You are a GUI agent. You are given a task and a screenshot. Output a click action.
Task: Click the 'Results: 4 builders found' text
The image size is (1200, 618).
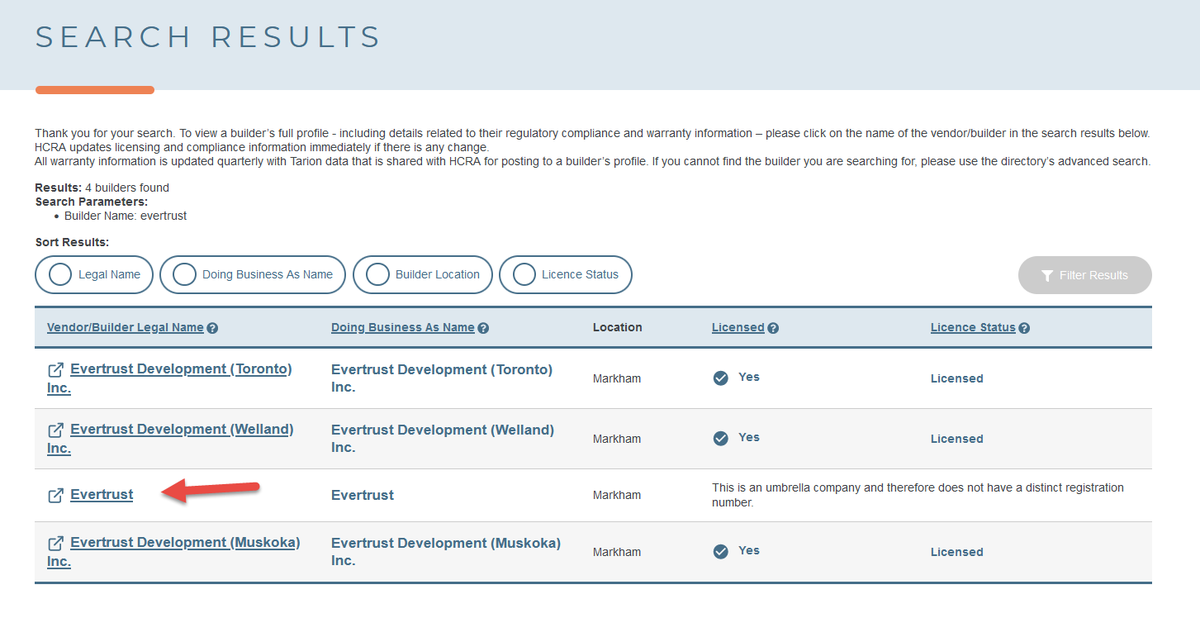[x=102, y=188]
